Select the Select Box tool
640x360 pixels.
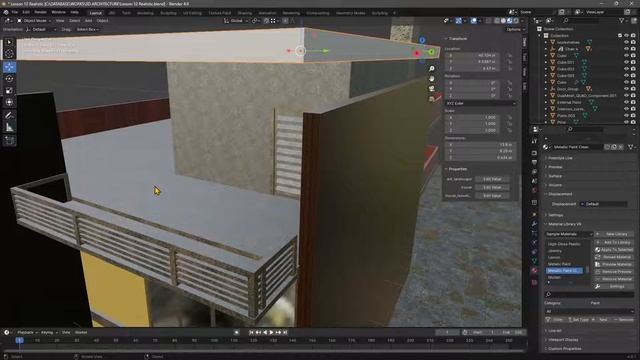click(x=9, y=42)
